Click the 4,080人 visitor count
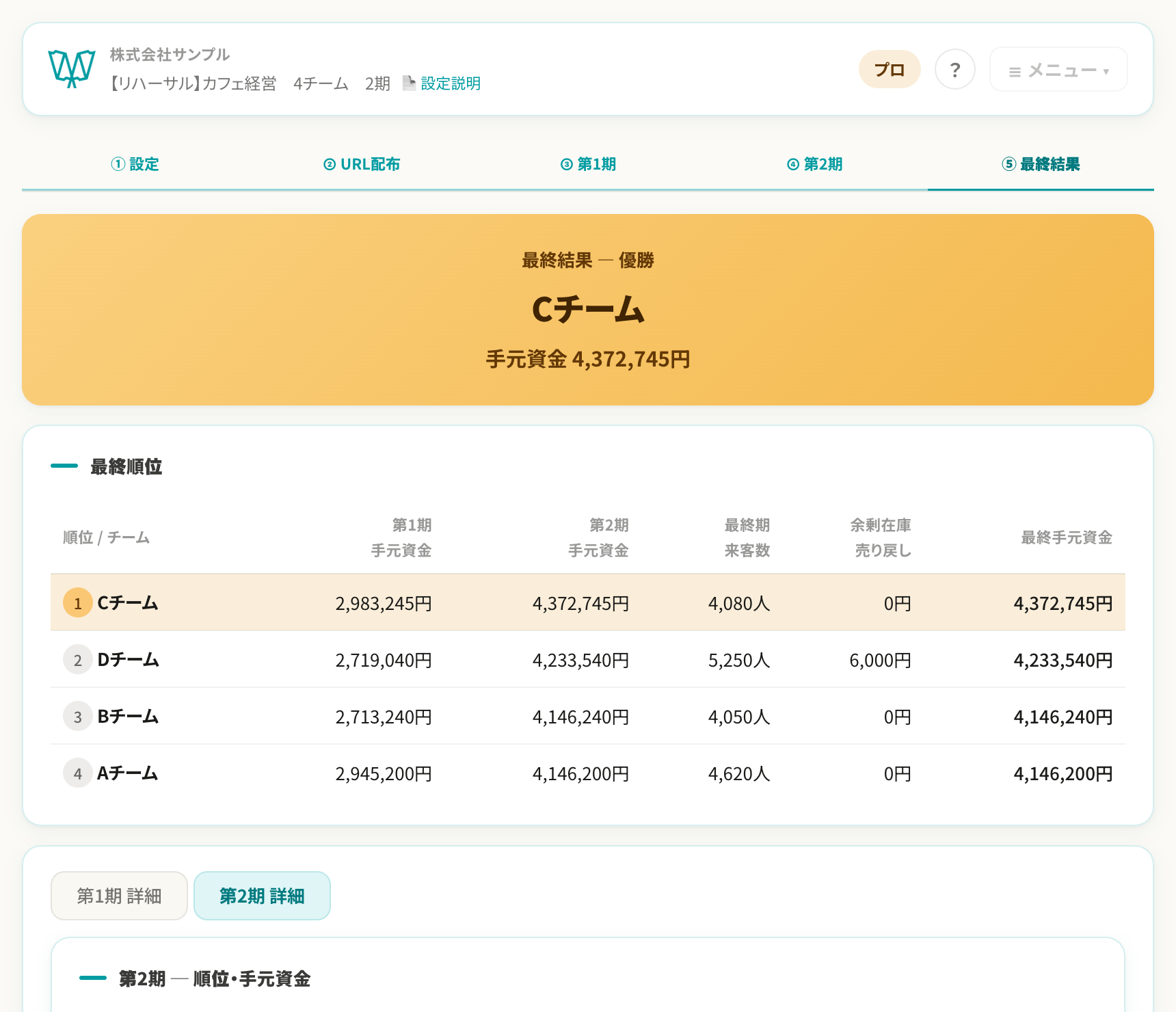Image resolution: width=1176 pixels, height=1012 pixels. (x=739, y=604)
